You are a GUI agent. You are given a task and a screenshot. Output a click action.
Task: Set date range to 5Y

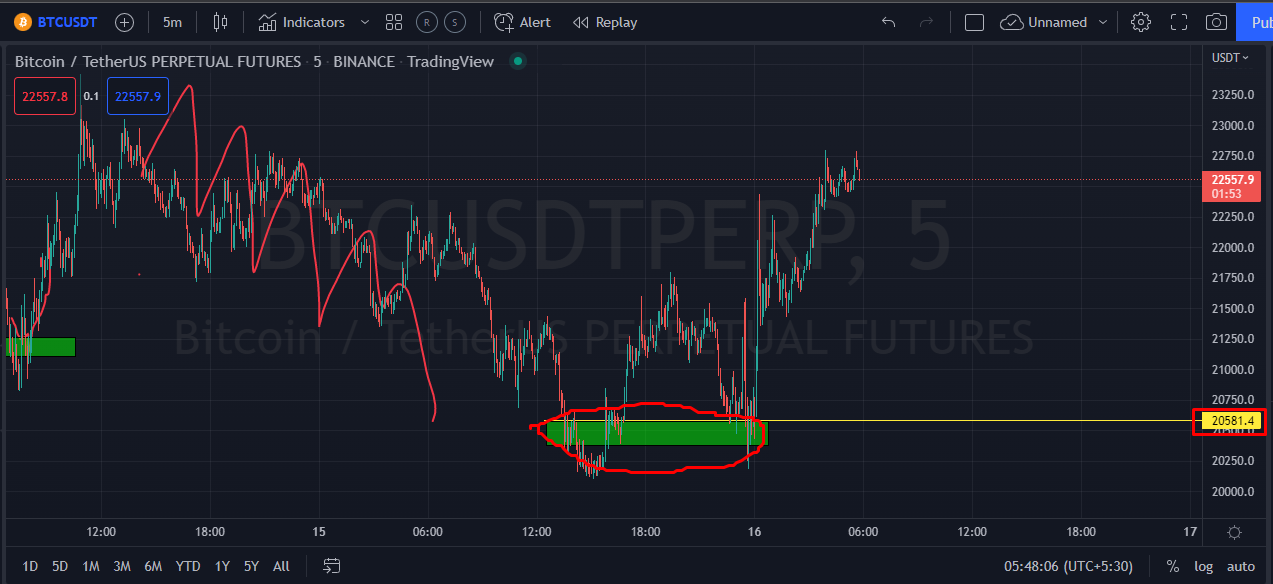251,566
